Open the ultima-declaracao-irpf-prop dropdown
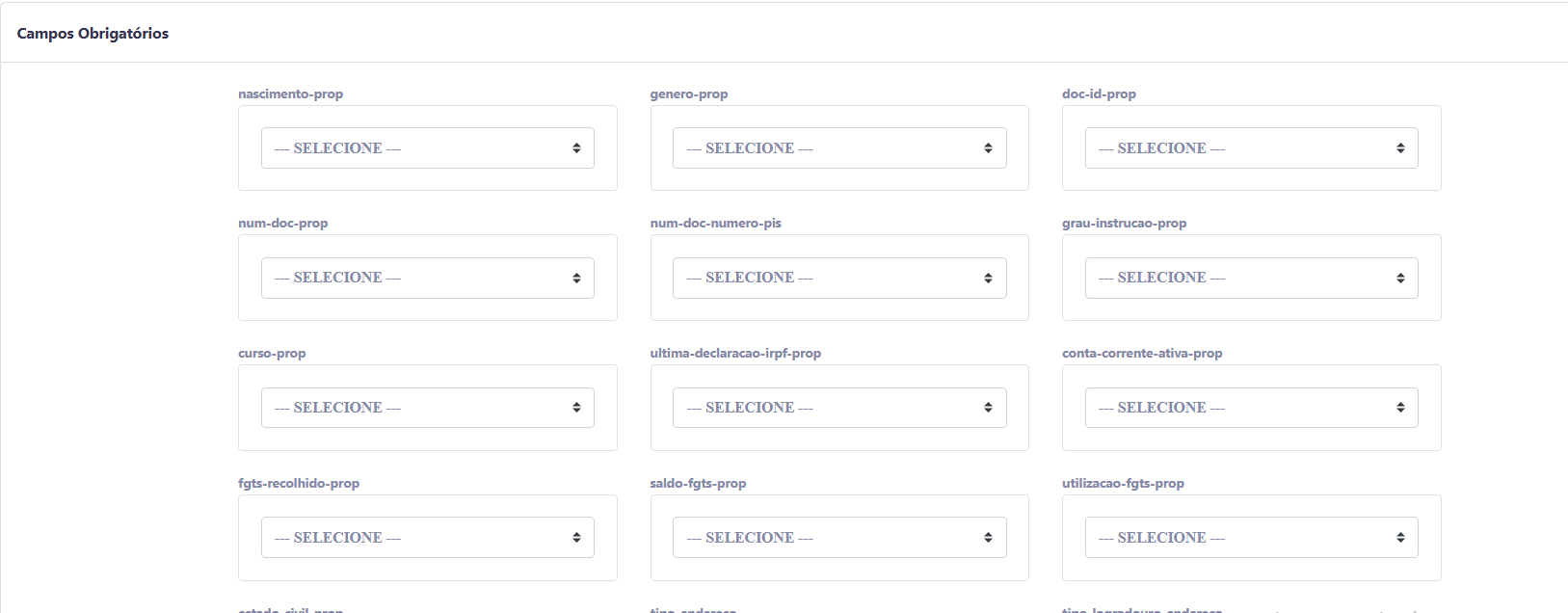Screen dimensions: 1568x613 [x=838, y=408]
